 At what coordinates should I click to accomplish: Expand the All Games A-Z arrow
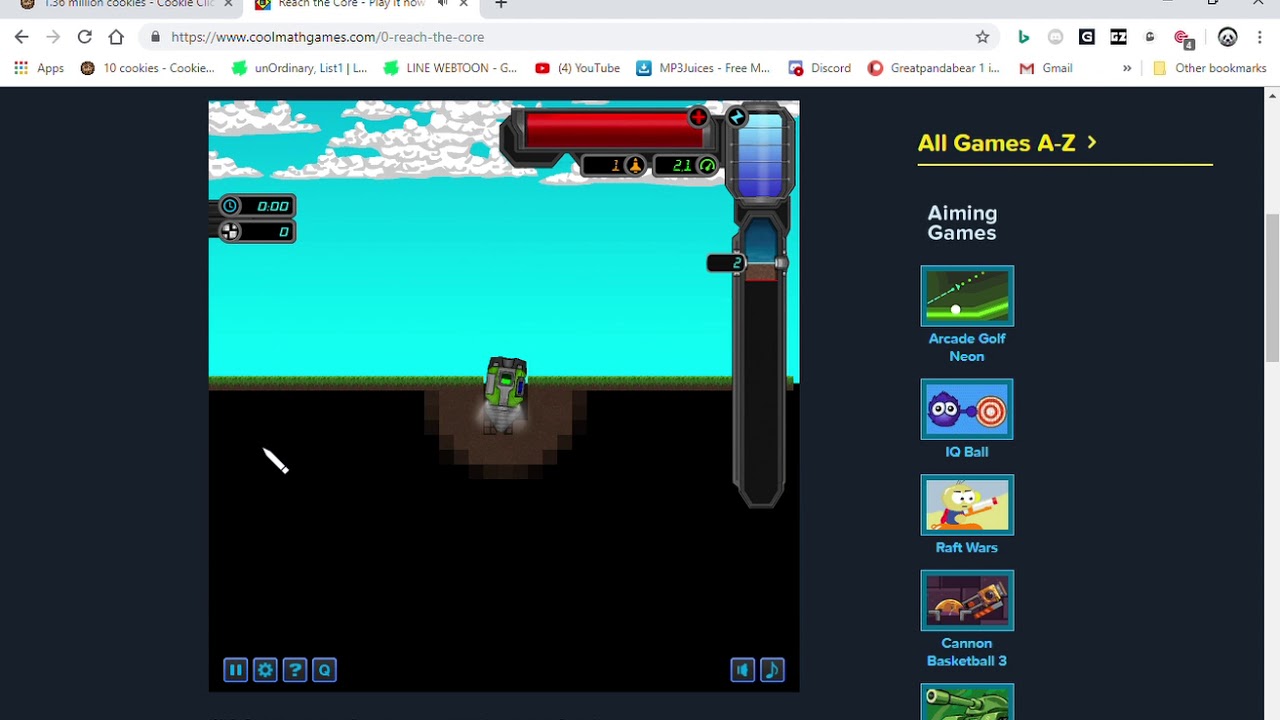point(1092,143)
